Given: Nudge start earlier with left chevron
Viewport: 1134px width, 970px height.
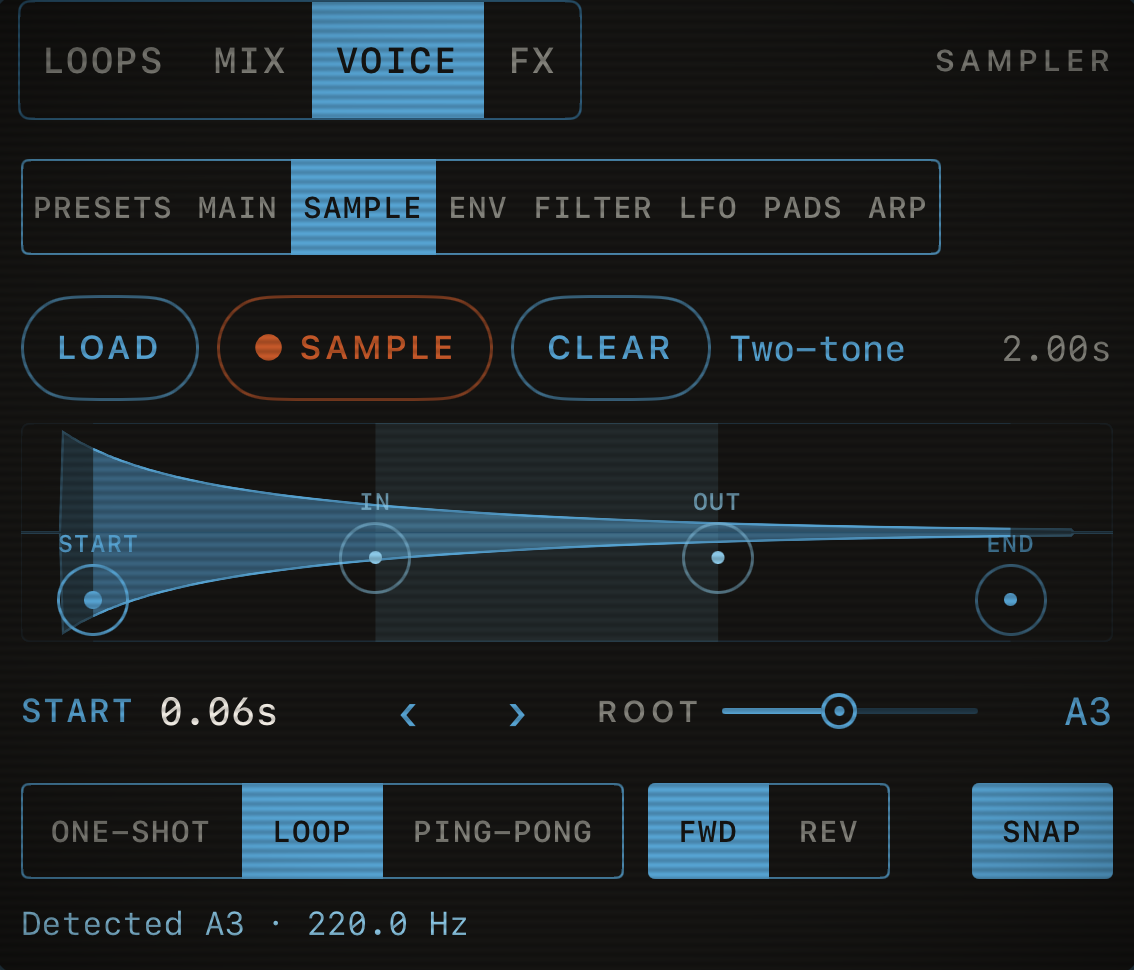Looking at the screenshot, I should click(x=408, y=715).
